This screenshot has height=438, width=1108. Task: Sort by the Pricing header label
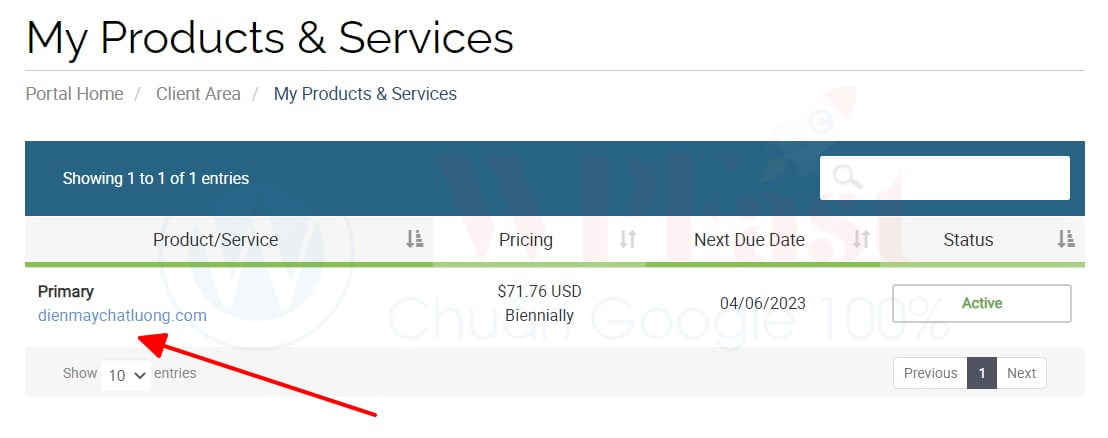(x=525, y=239)
